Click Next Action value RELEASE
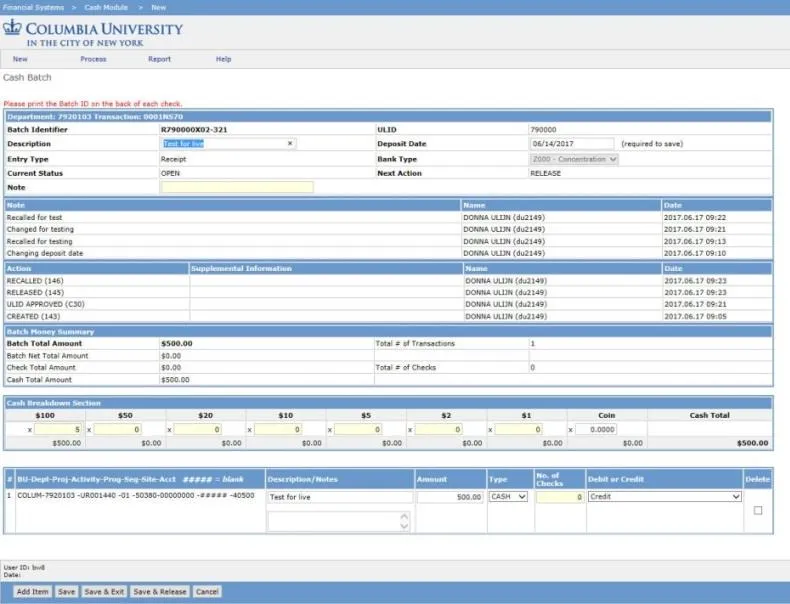Image resolution: width=790 pixels, height=604 pixels. pyautogui.click(x=545, y=173)
